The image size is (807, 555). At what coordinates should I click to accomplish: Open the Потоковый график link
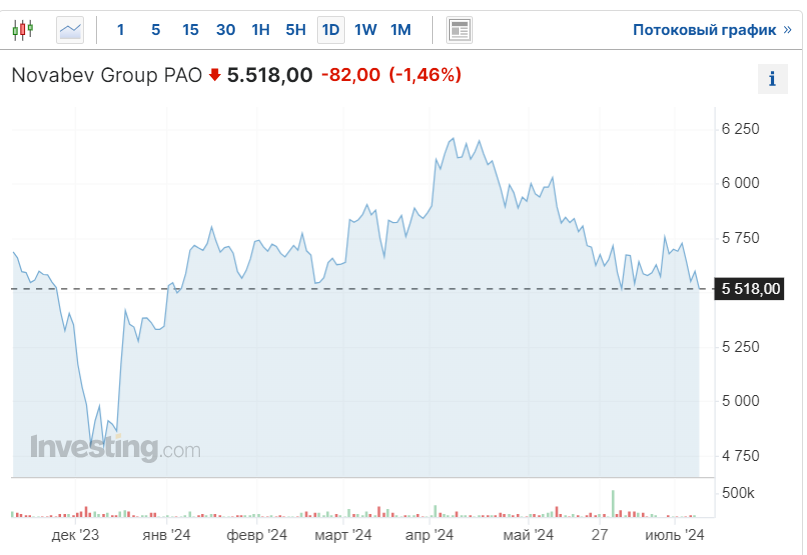[712, 30]
